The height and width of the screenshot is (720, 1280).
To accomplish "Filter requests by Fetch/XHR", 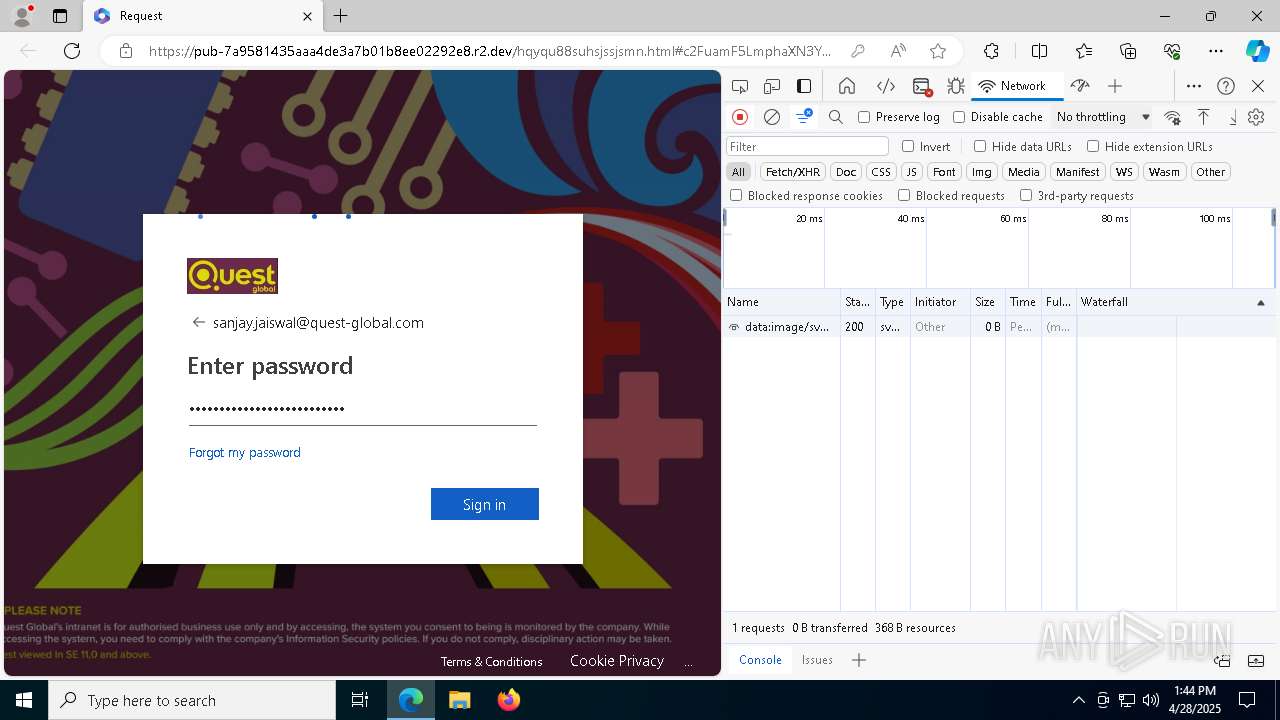I will pyautogui.click(x=793, y=172).
